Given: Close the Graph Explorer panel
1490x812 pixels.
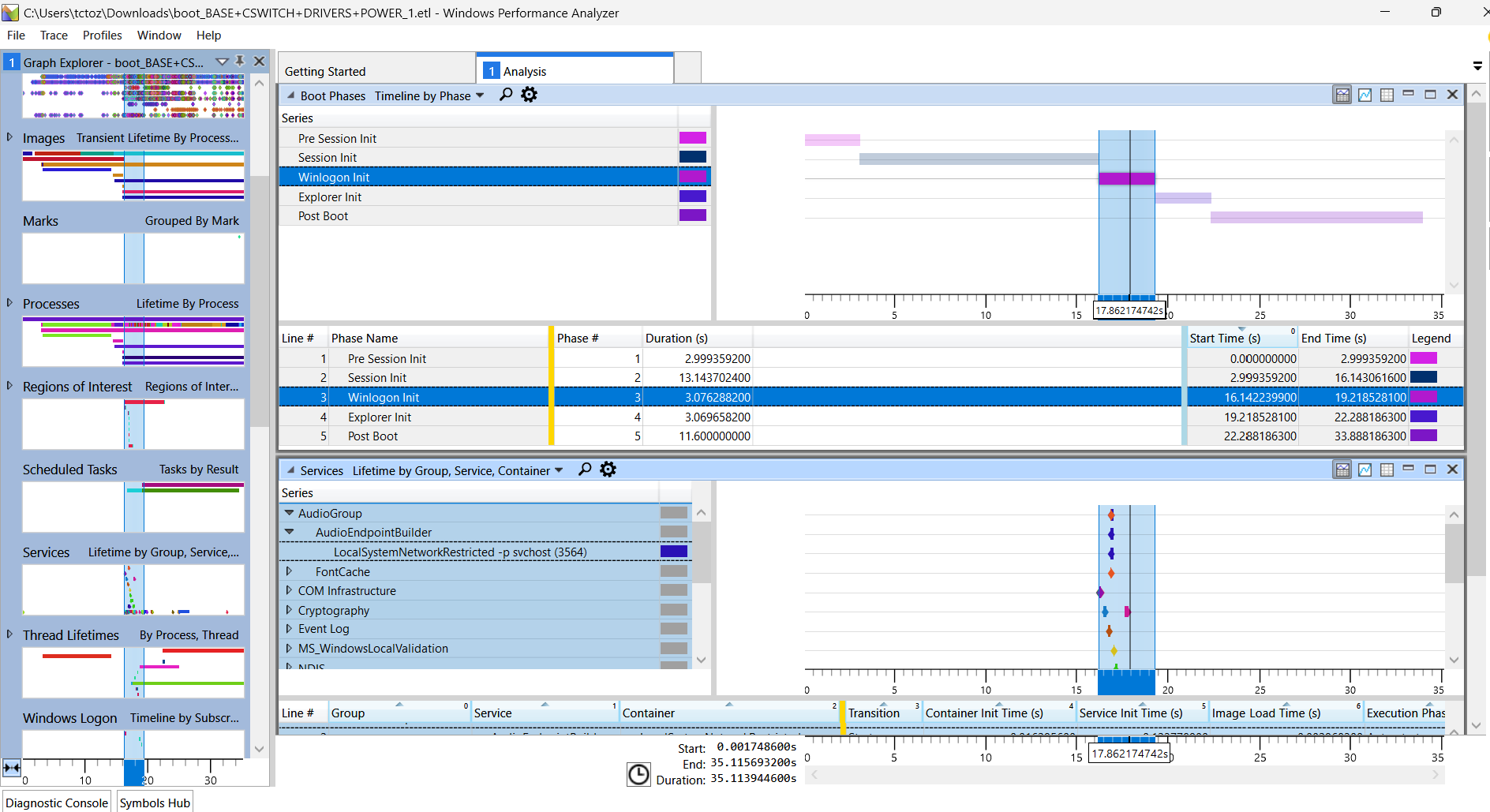Looking at the screenshot, I should click(x=259, y=62).
